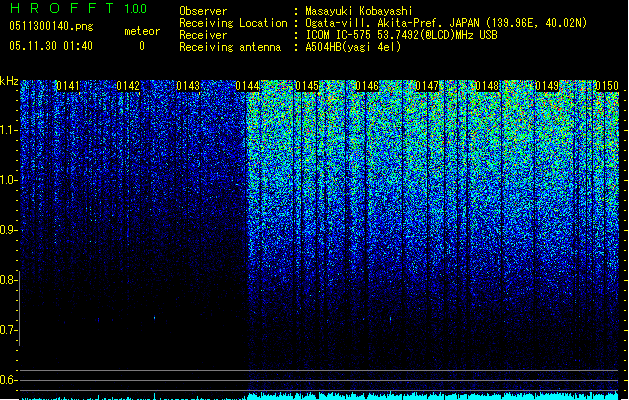Click the 0.7 kHz axis label
The height and width of the screenshot is (400, 629).
9,330
